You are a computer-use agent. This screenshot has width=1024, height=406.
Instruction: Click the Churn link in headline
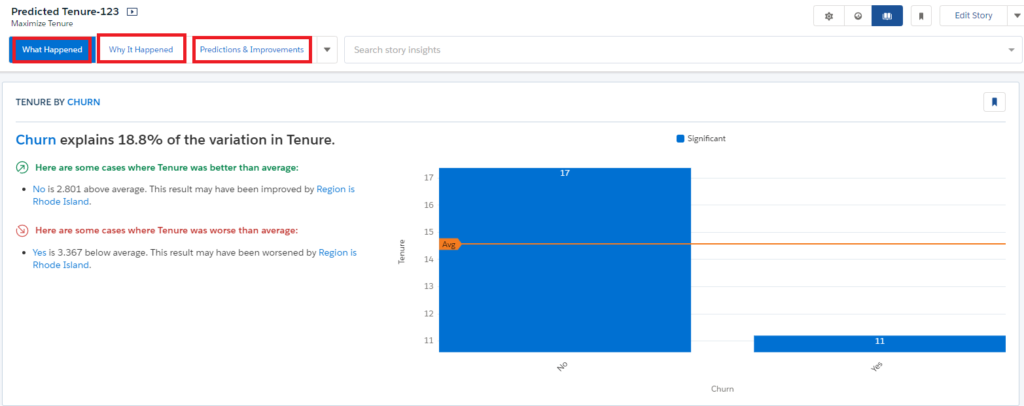(x=37, y=140)
